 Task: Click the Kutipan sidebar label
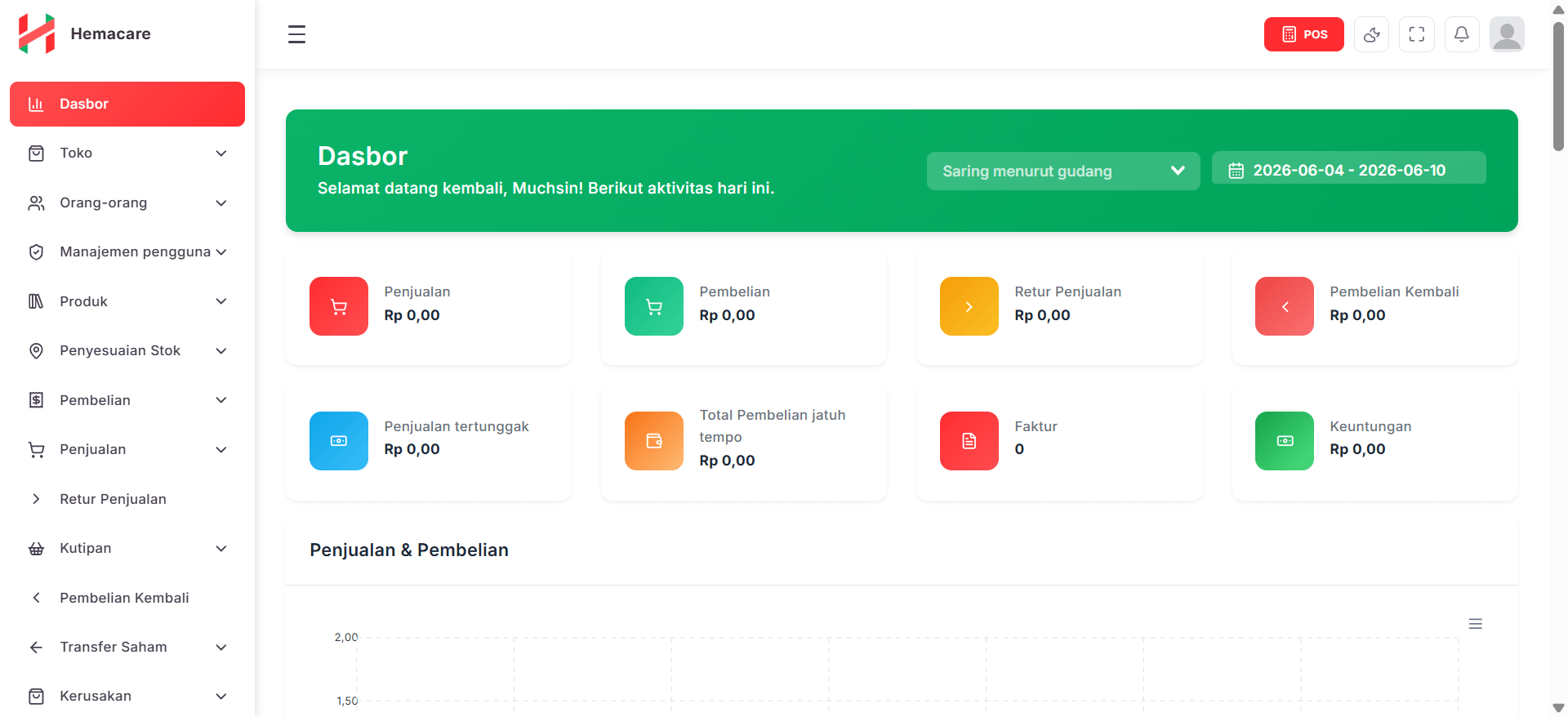pos(86,549)
